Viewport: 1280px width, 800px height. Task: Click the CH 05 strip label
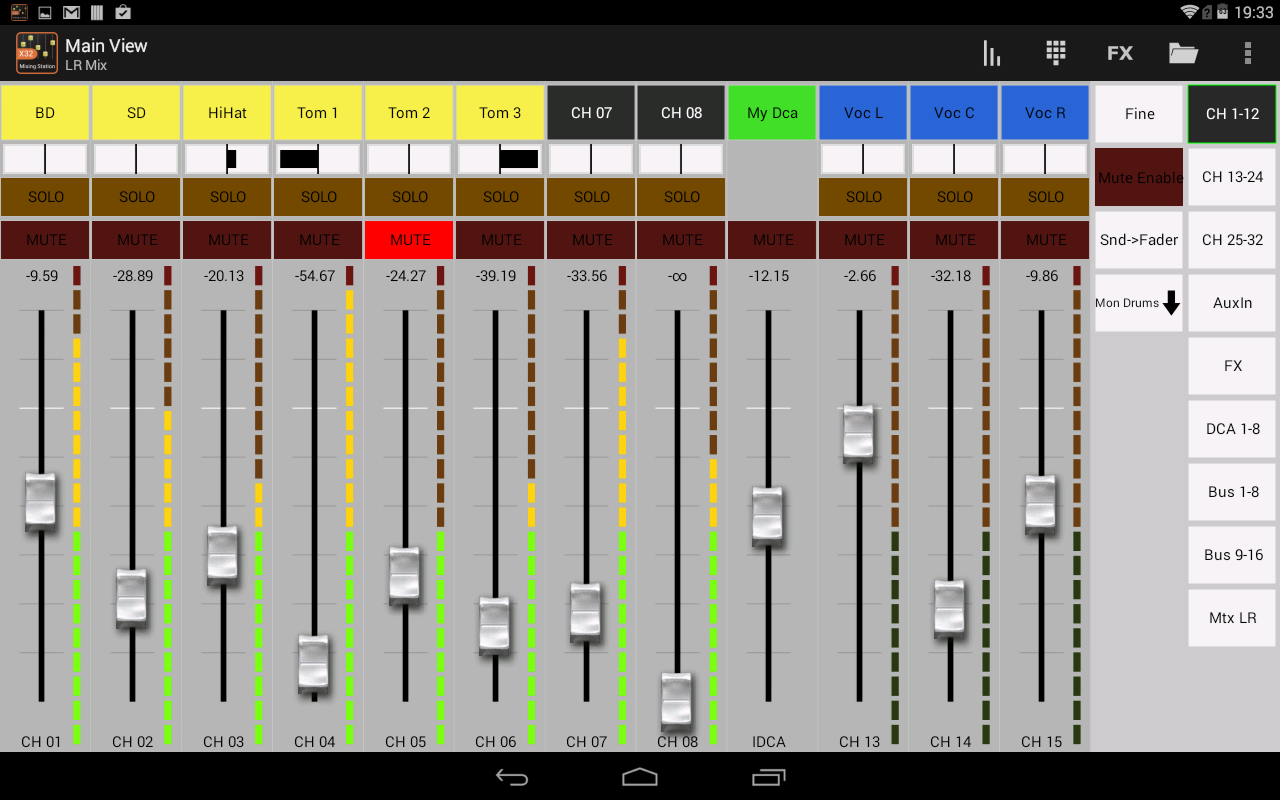(x=405, y=742)
